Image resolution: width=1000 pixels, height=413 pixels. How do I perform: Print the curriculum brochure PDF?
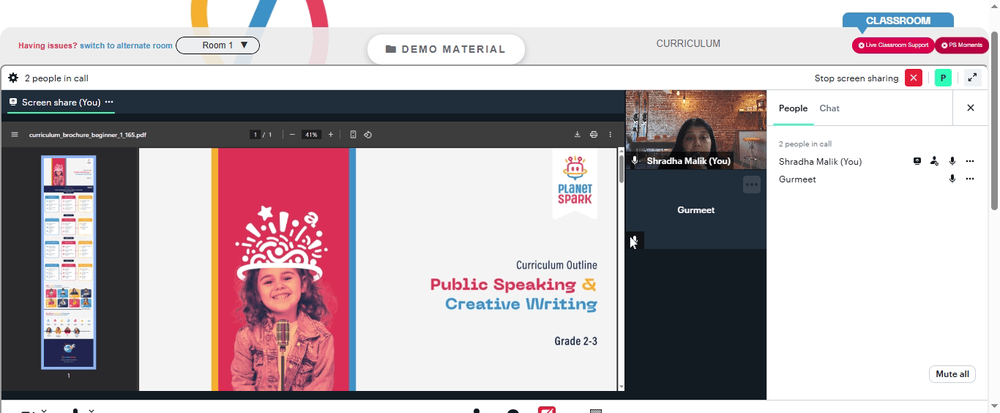594,134
